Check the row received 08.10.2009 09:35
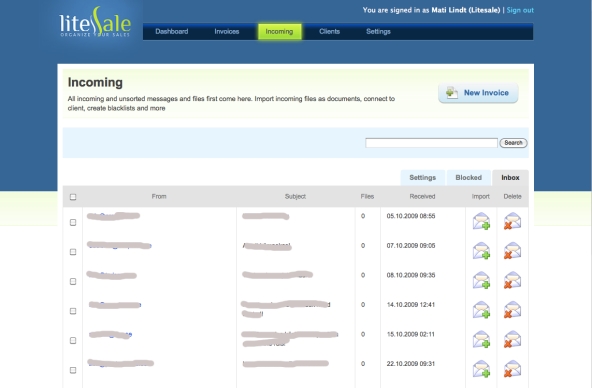This screenshot has height=388, width=592. point(73,281)
